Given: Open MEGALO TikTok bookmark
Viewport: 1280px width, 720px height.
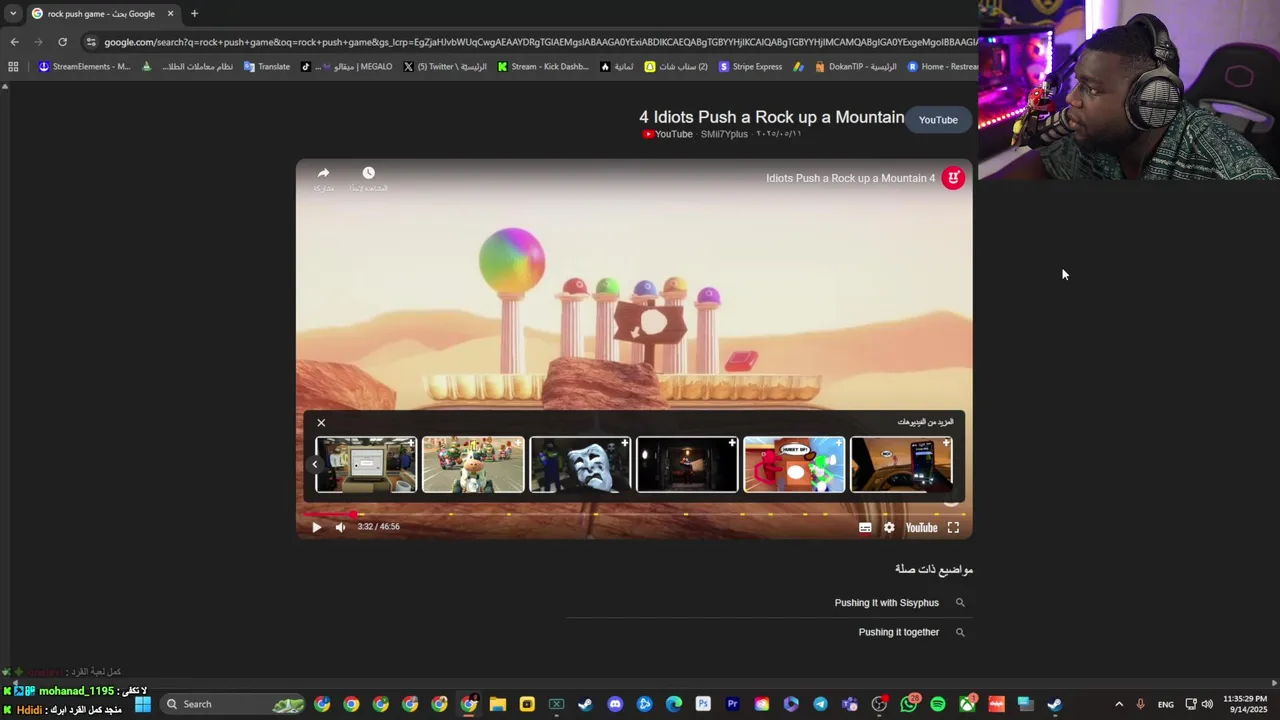Looking at the screenshot, I should pos(346,67).
